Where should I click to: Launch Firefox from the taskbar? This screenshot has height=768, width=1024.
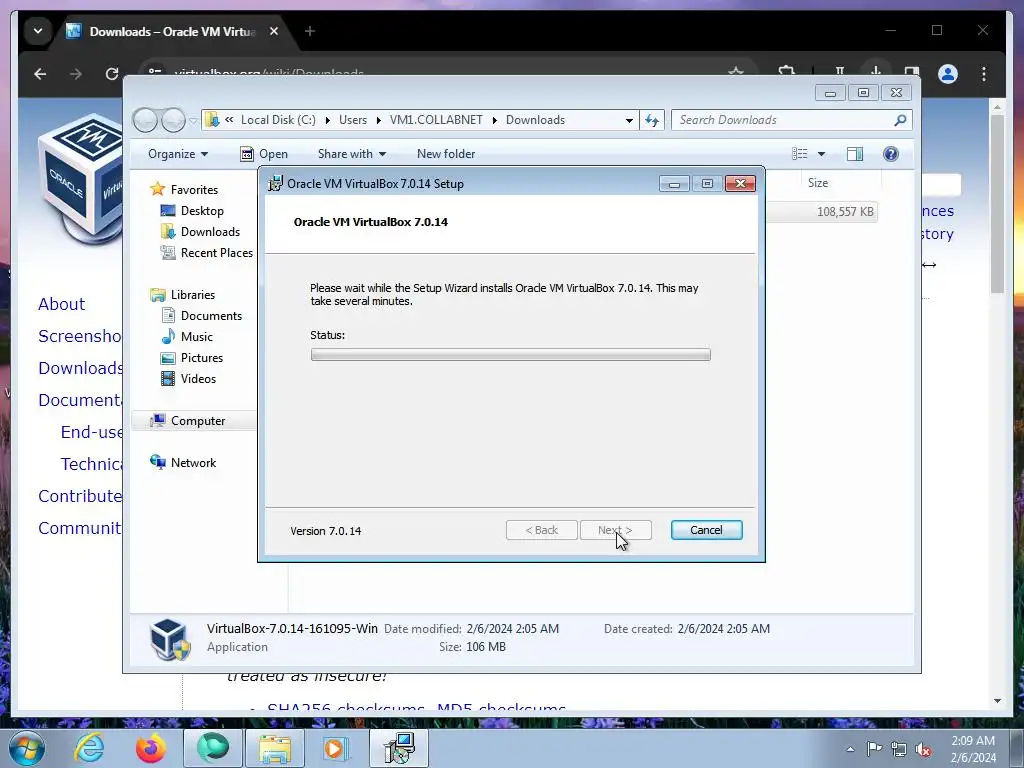point(150,748)
